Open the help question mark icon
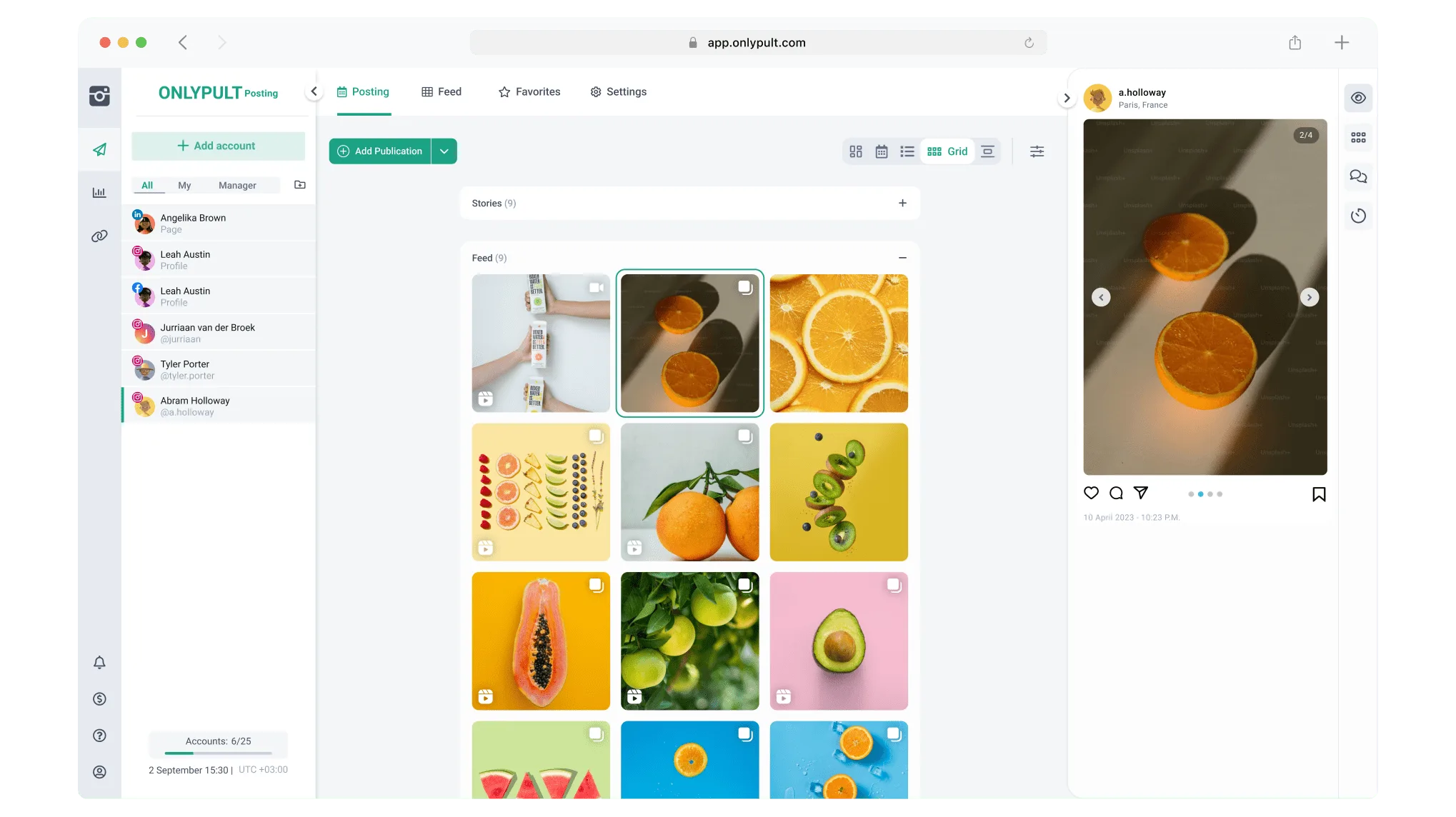 99,736
